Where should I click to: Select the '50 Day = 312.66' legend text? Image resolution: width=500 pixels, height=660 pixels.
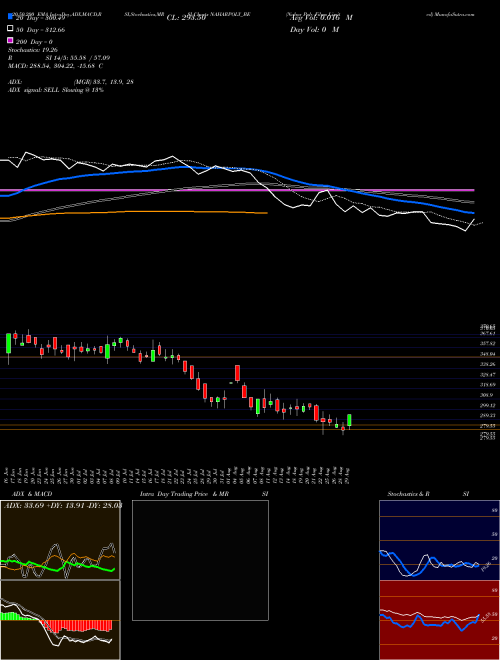[40, 30]
